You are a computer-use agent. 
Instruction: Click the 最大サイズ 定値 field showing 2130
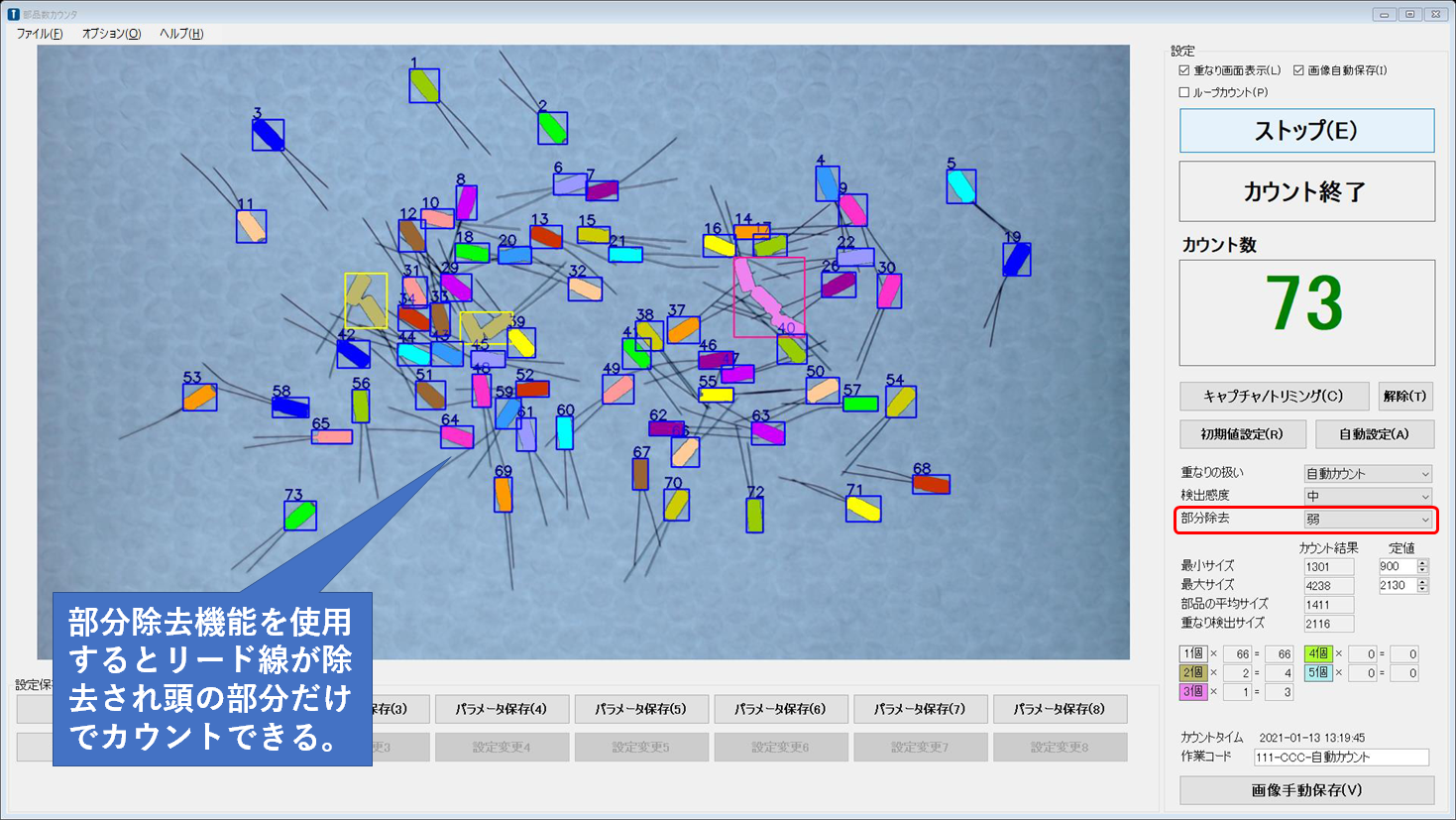coord(1398,586)
